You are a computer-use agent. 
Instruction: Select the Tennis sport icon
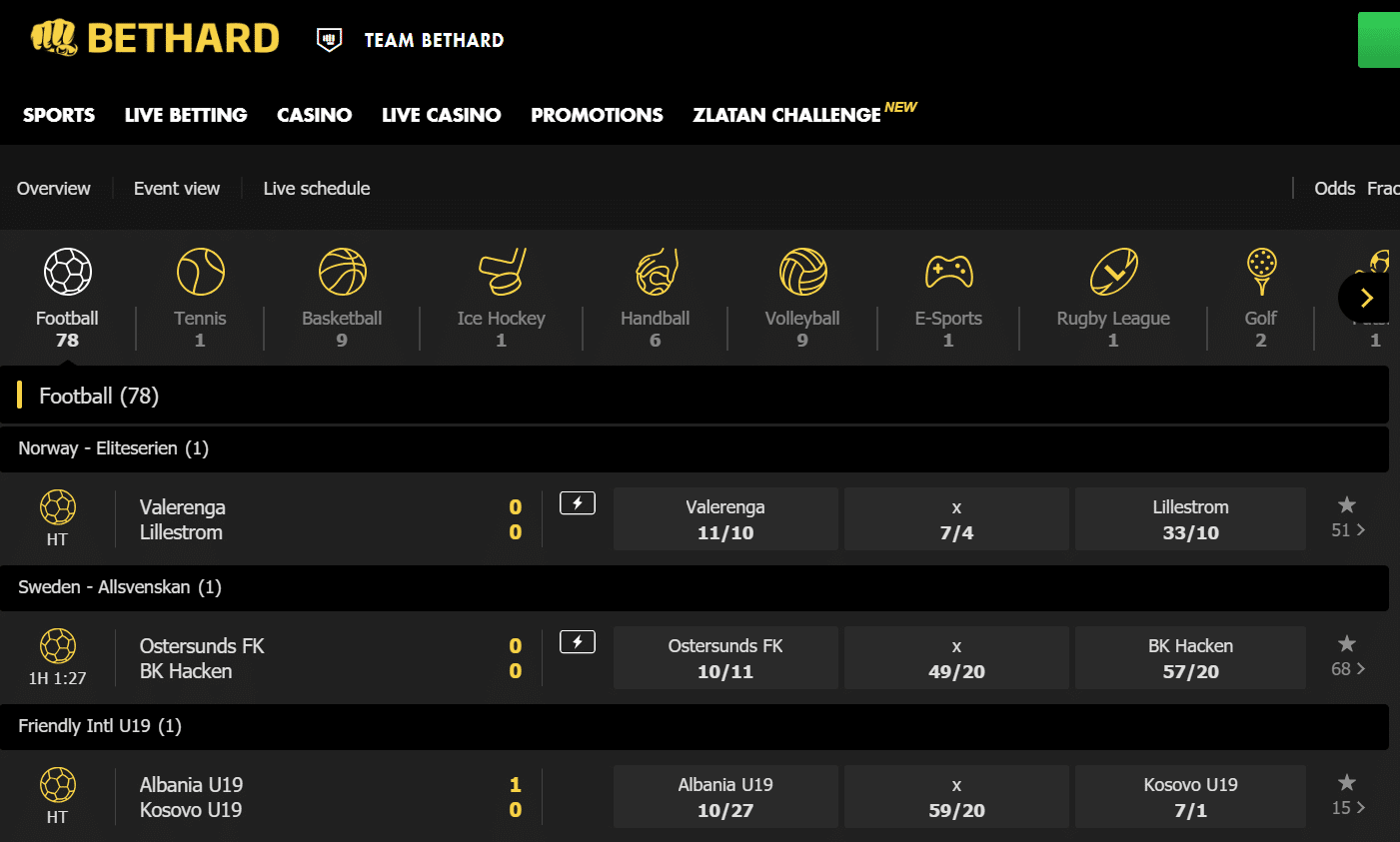(x=200, y=271)
